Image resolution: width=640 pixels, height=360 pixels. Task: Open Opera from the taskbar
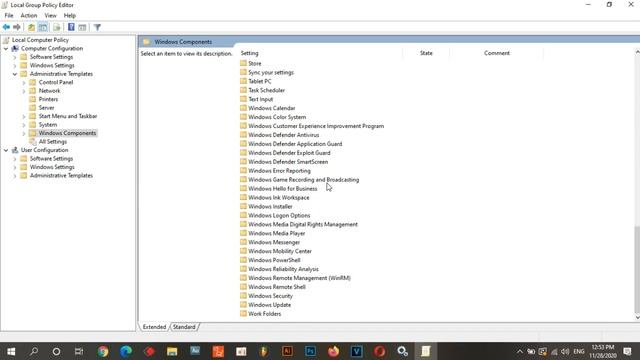tap(380, 351)
